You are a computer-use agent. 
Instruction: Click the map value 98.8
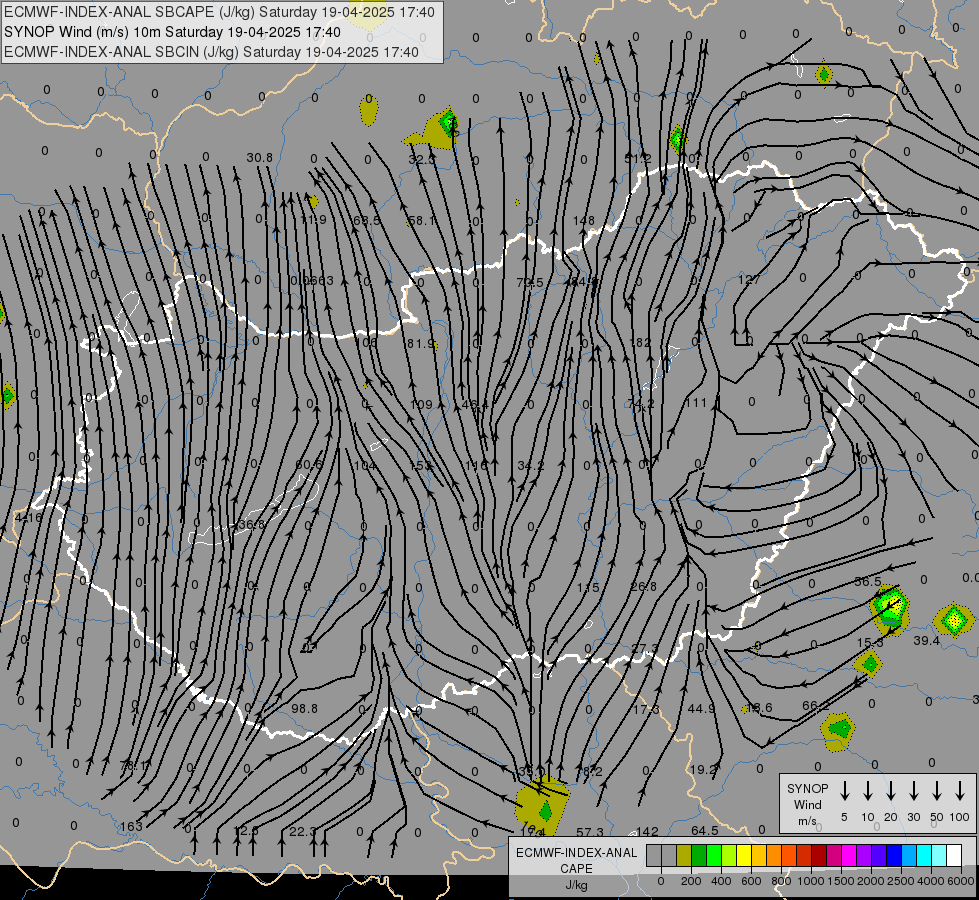point(305,708)
